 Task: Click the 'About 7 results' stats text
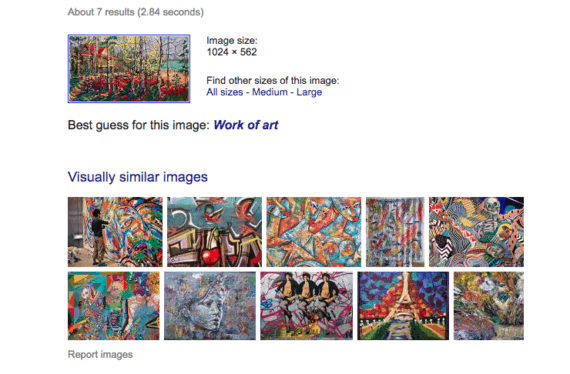(x=136, y=12)
